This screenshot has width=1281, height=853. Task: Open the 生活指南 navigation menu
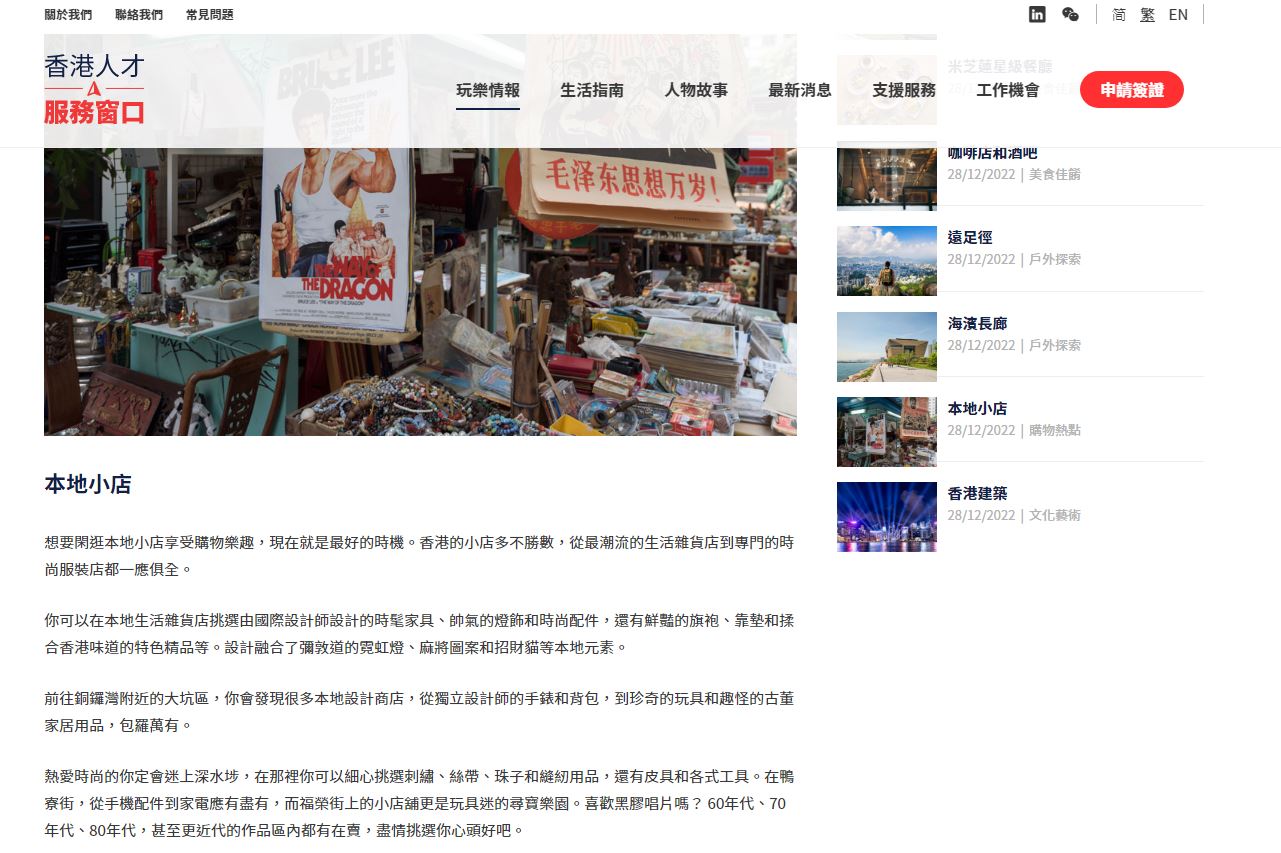[592, 90]
